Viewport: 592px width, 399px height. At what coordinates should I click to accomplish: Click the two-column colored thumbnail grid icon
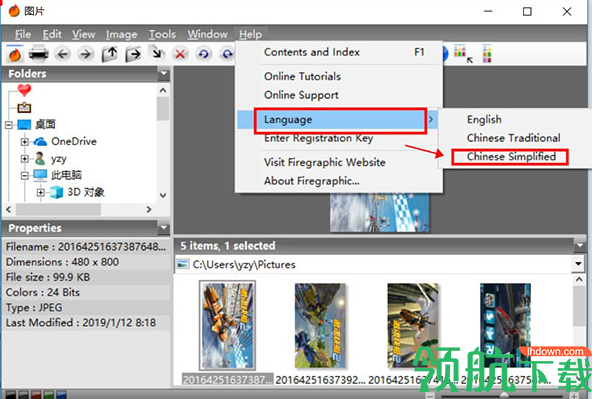point(487,54)
